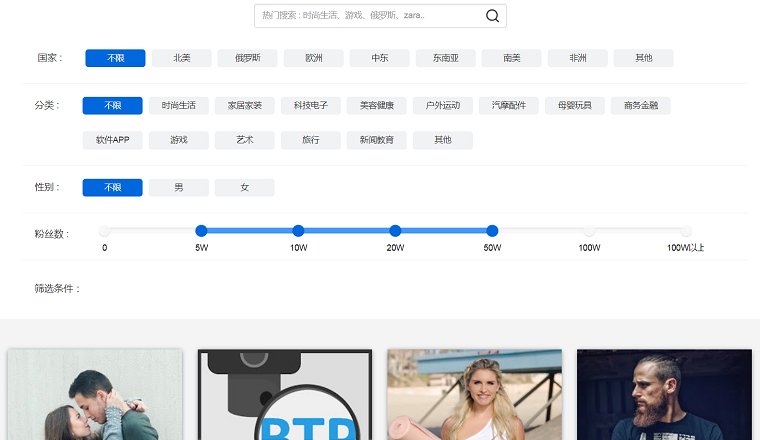Image resolution: width=760 pixels, height=440 pixels.
Task: Click the search magnifier icon
Action: tap(492, 16)
